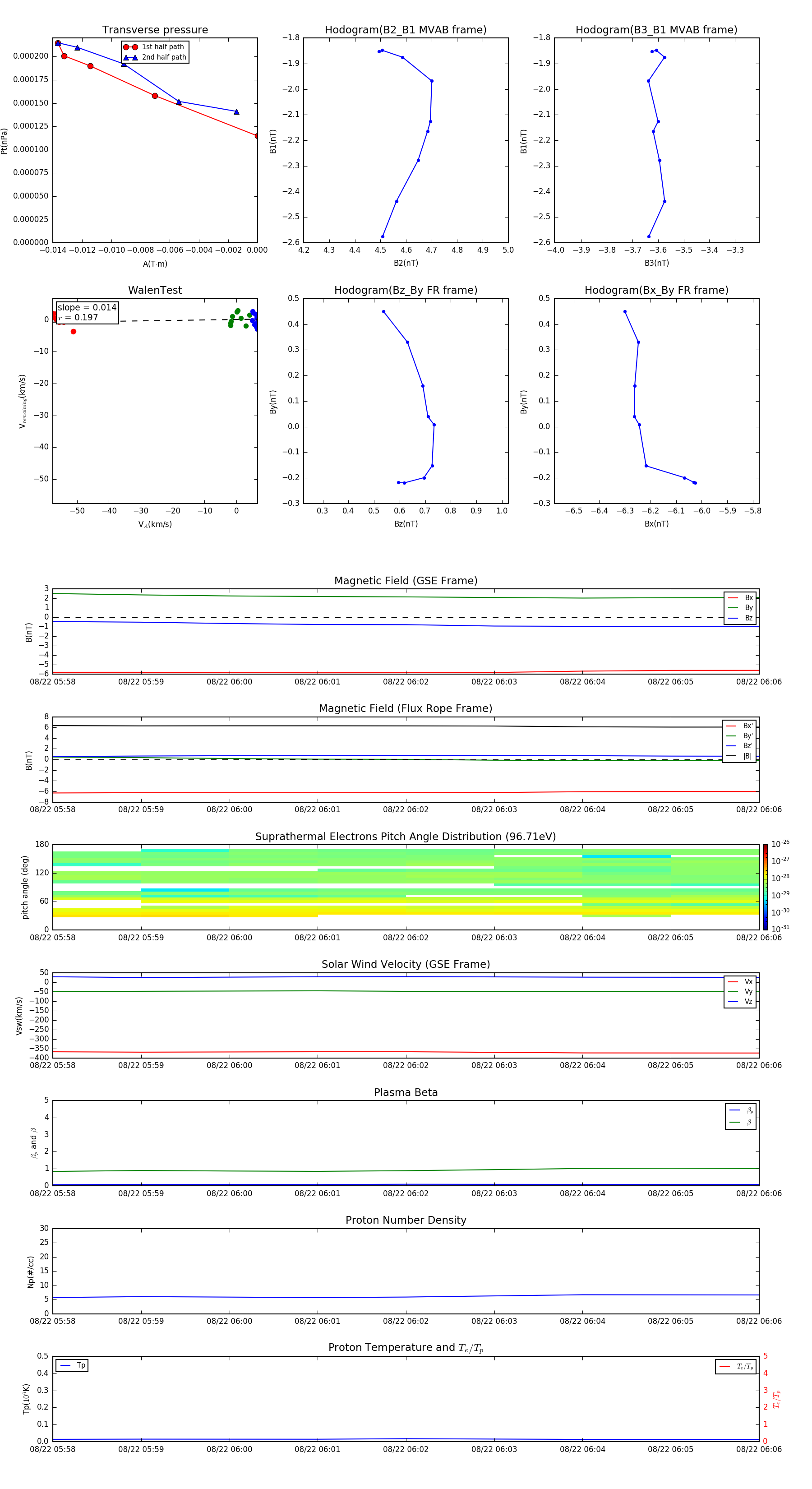Select the |B| entry in Flux Rope legend
This screenshot has width=812, height=1489.
(739, 756)
